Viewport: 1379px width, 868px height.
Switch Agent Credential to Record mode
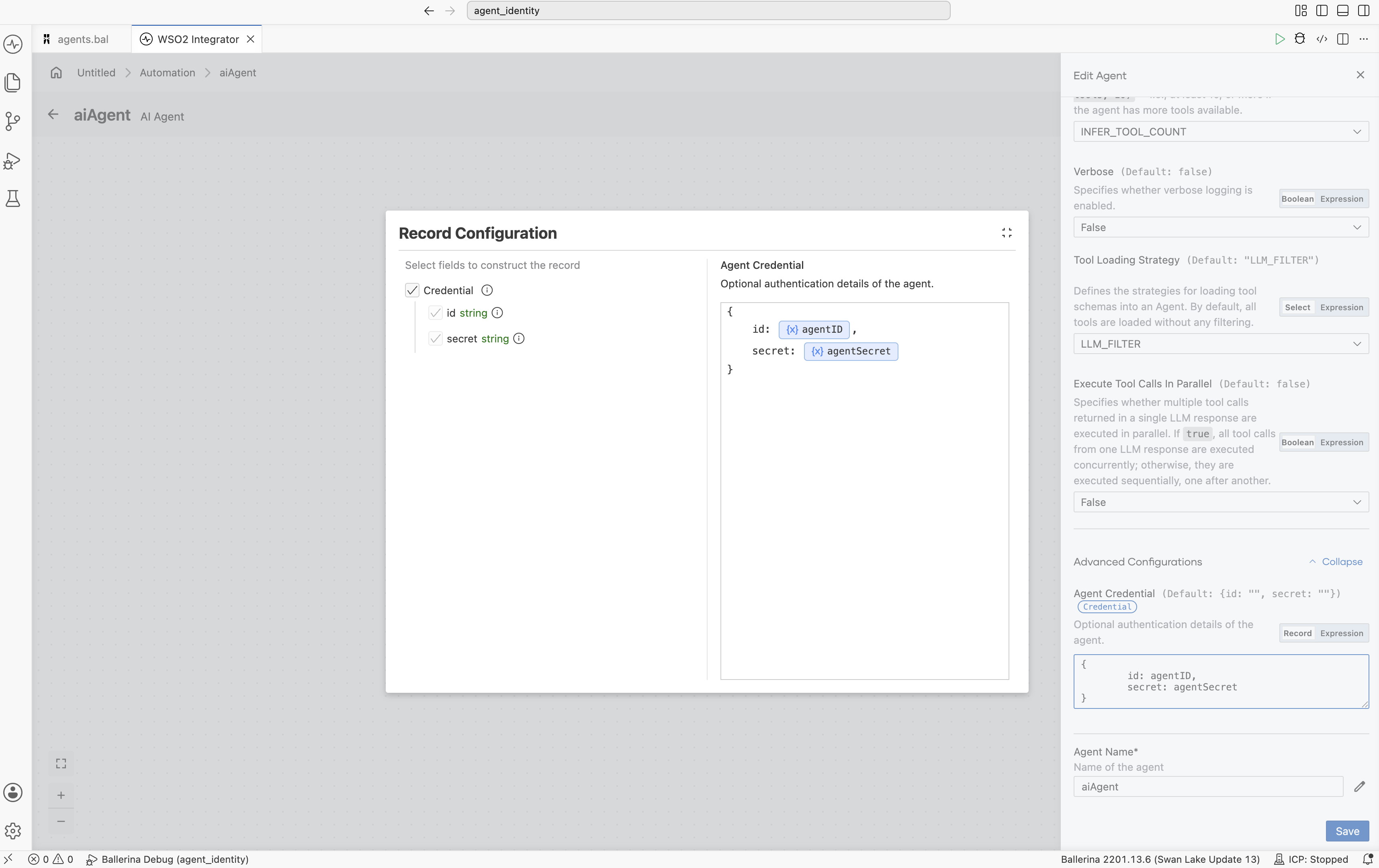[1297, 633]
